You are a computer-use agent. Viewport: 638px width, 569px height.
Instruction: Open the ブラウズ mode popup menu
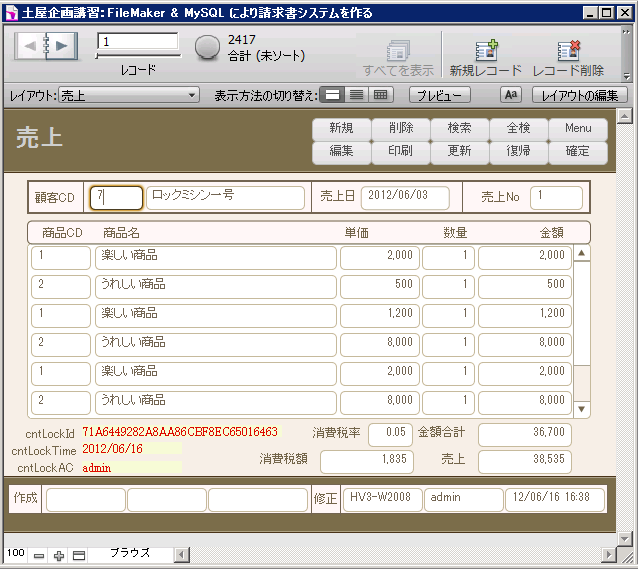point(130,553)
